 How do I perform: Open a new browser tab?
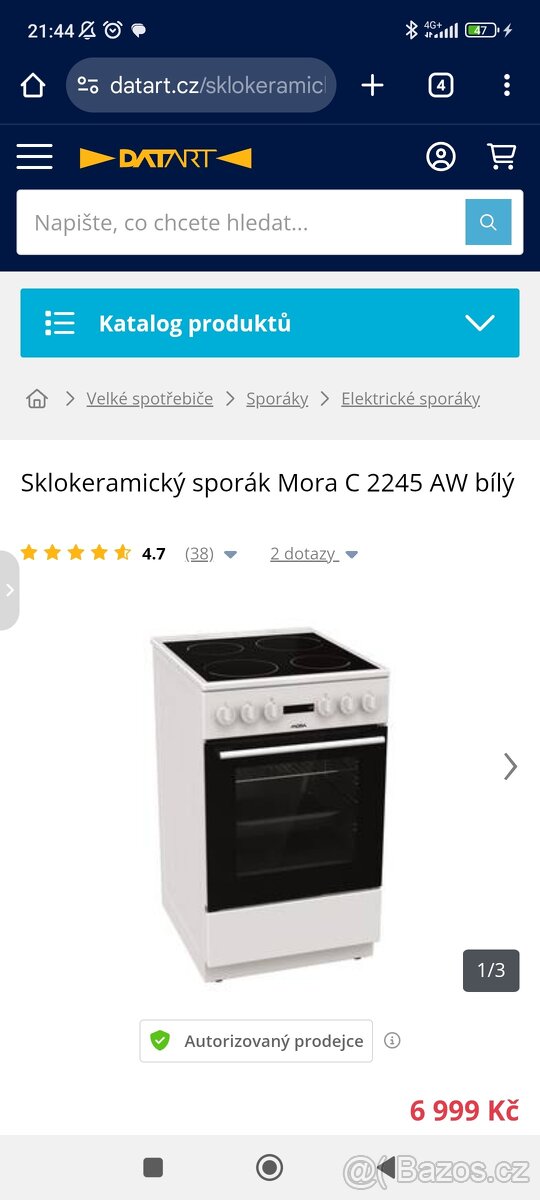click(372, 86)
